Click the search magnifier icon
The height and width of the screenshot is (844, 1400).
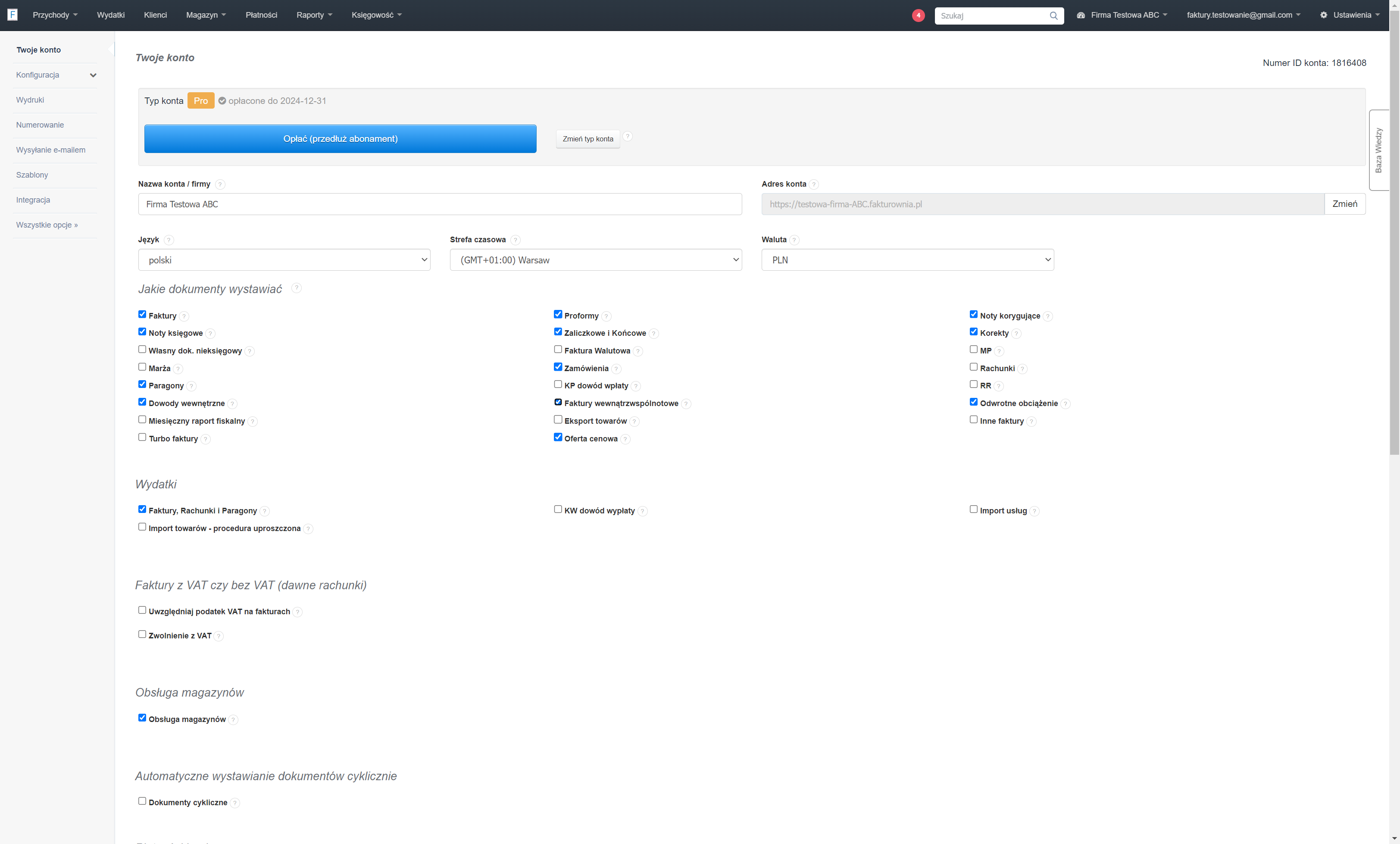tap(1053, 16)
